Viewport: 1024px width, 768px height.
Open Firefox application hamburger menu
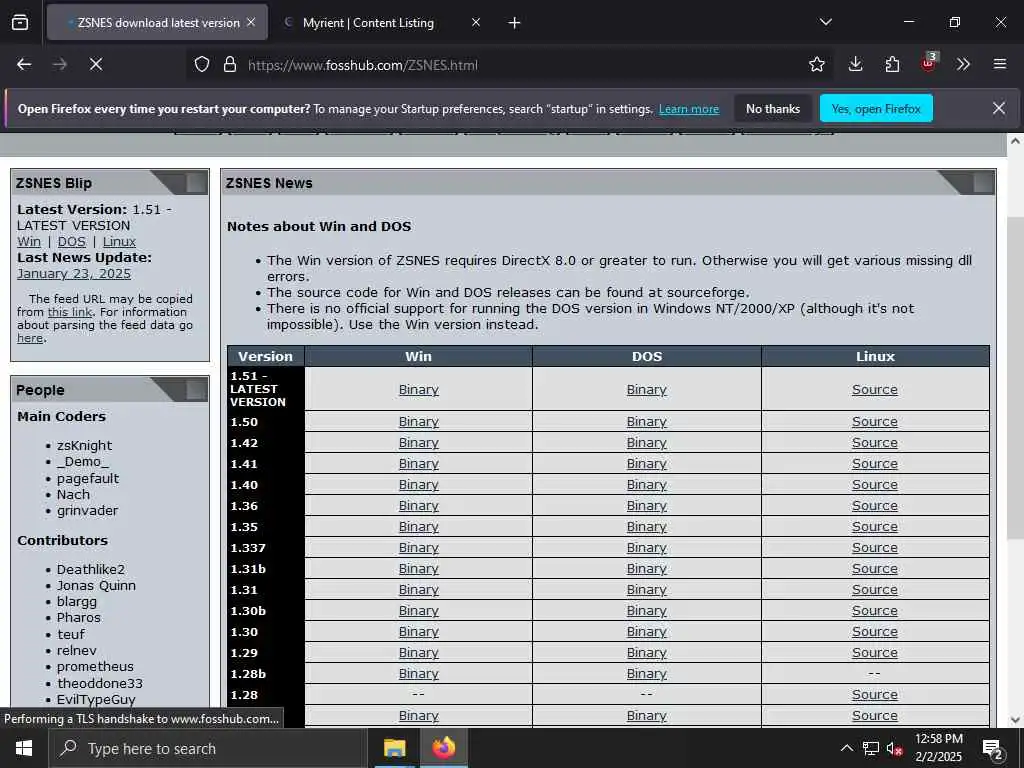point(1000,64)
